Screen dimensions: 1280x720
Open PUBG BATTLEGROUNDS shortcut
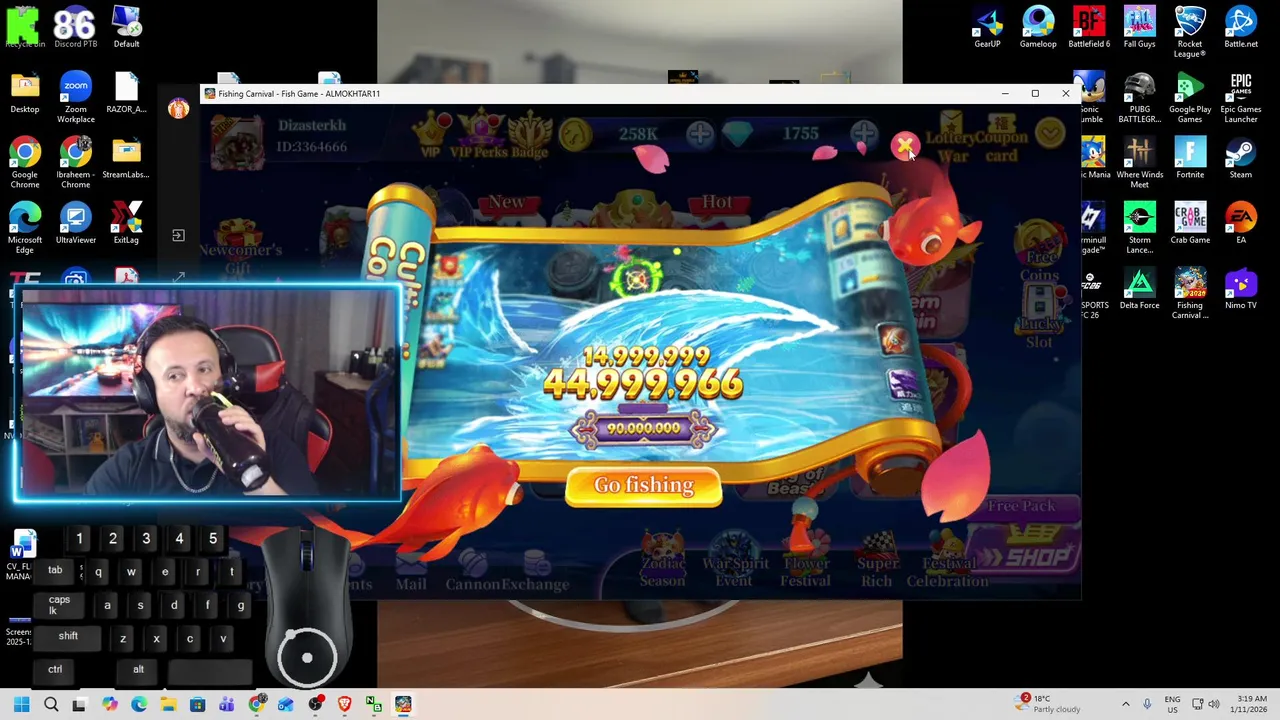tap(1139, 98)
